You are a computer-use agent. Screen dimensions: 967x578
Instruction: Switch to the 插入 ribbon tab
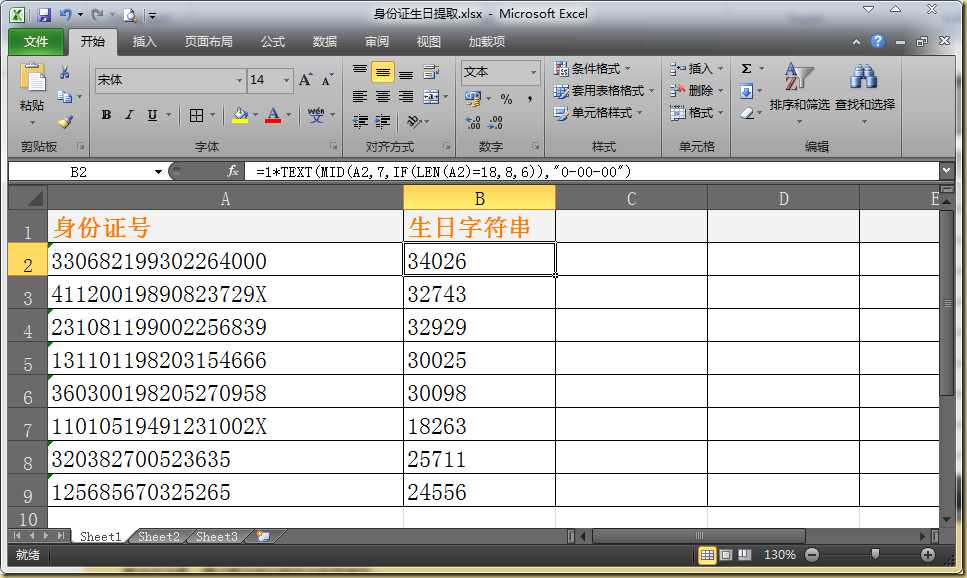point(144,41)
